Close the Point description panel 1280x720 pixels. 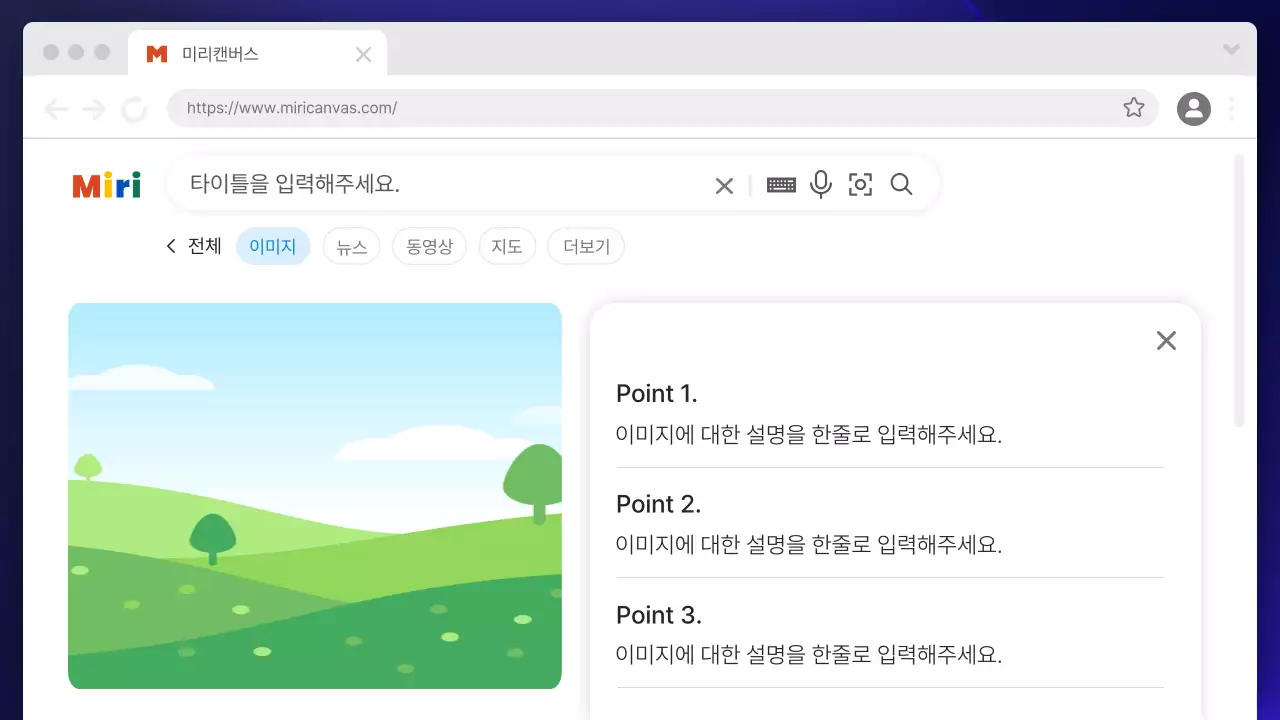(1166, 340)
